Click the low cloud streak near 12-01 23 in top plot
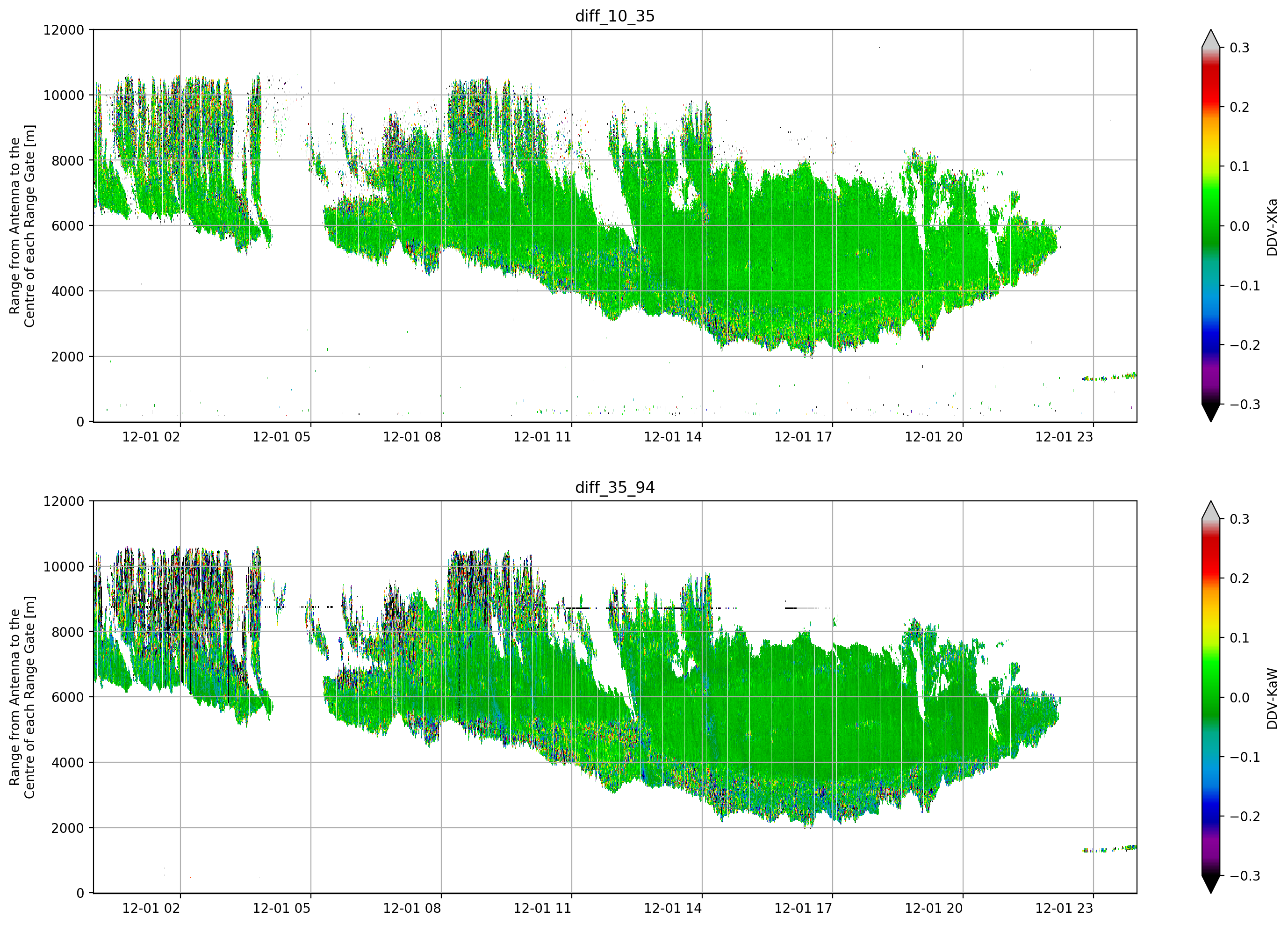 tap(1109, 377)
